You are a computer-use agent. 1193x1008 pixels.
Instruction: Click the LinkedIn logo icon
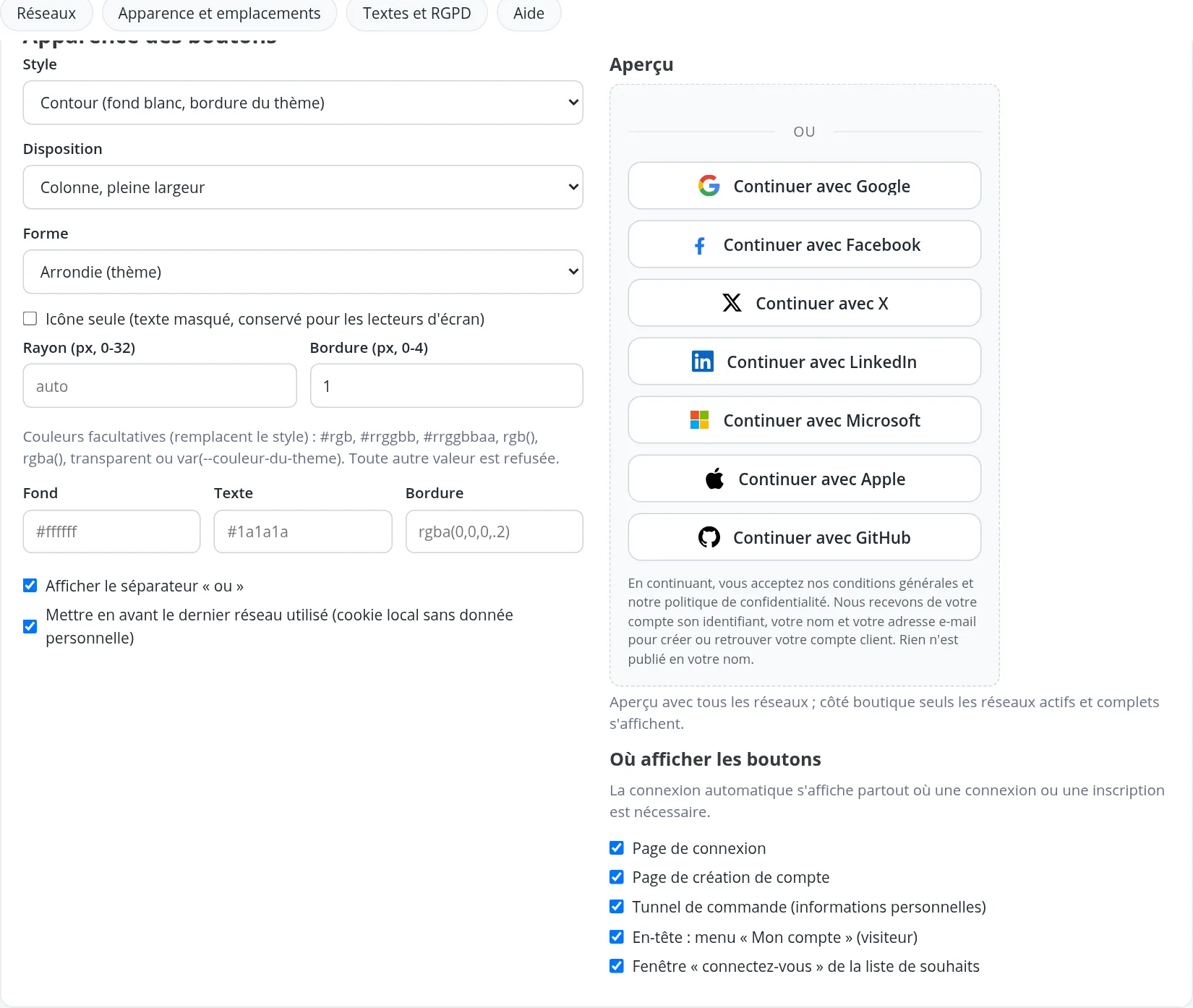[x=702, y=362]
